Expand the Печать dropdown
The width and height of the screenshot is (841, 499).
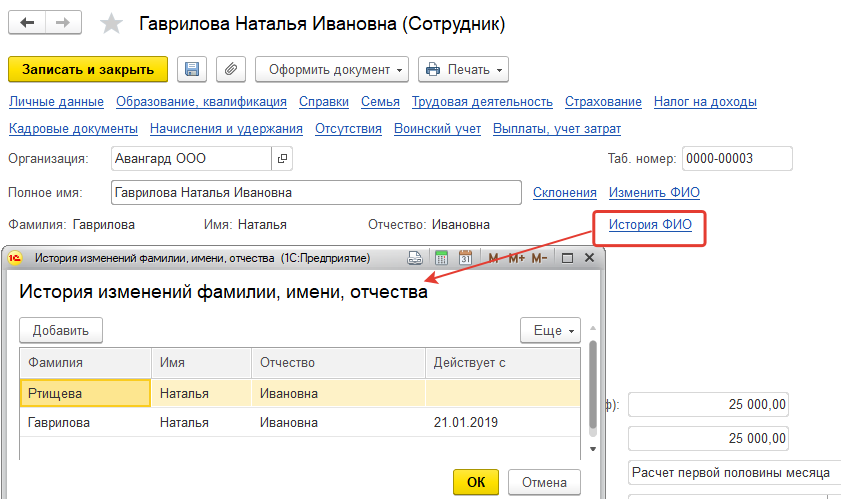463,69
